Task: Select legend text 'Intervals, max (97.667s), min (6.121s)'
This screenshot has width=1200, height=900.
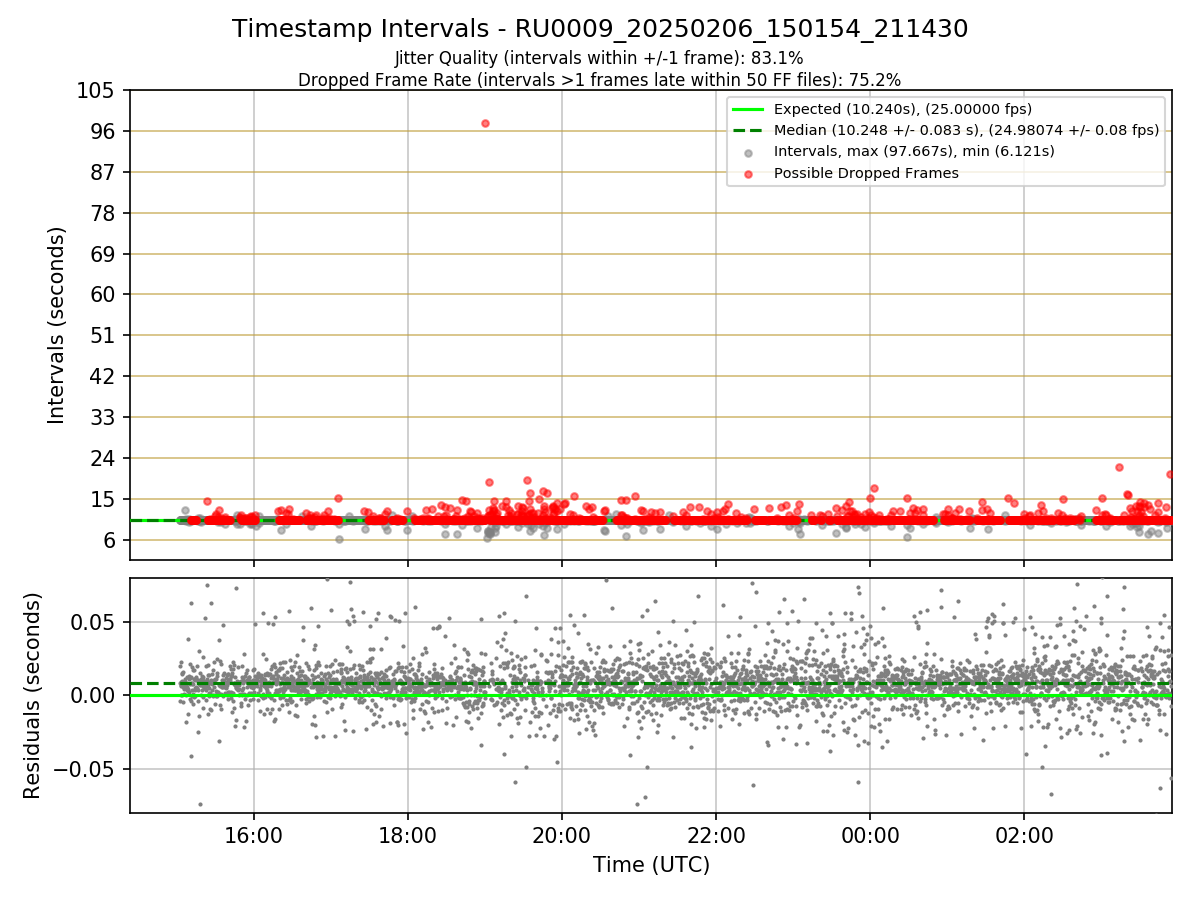Action: pos(914,152)
